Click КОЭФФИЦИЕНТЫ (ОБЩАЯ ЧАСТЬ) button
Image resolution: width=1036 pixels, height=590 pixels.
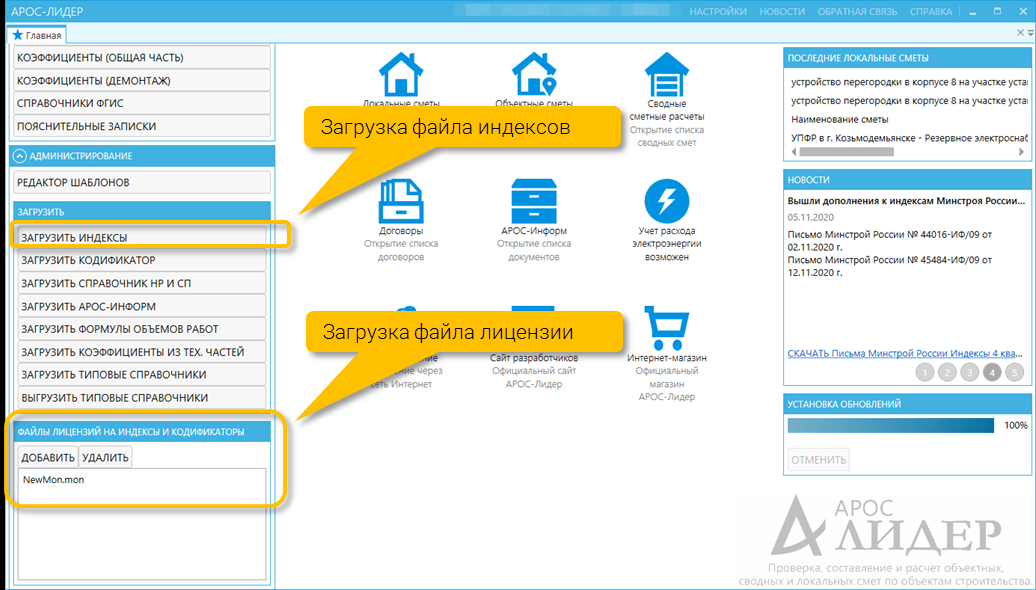coord(142,57)
